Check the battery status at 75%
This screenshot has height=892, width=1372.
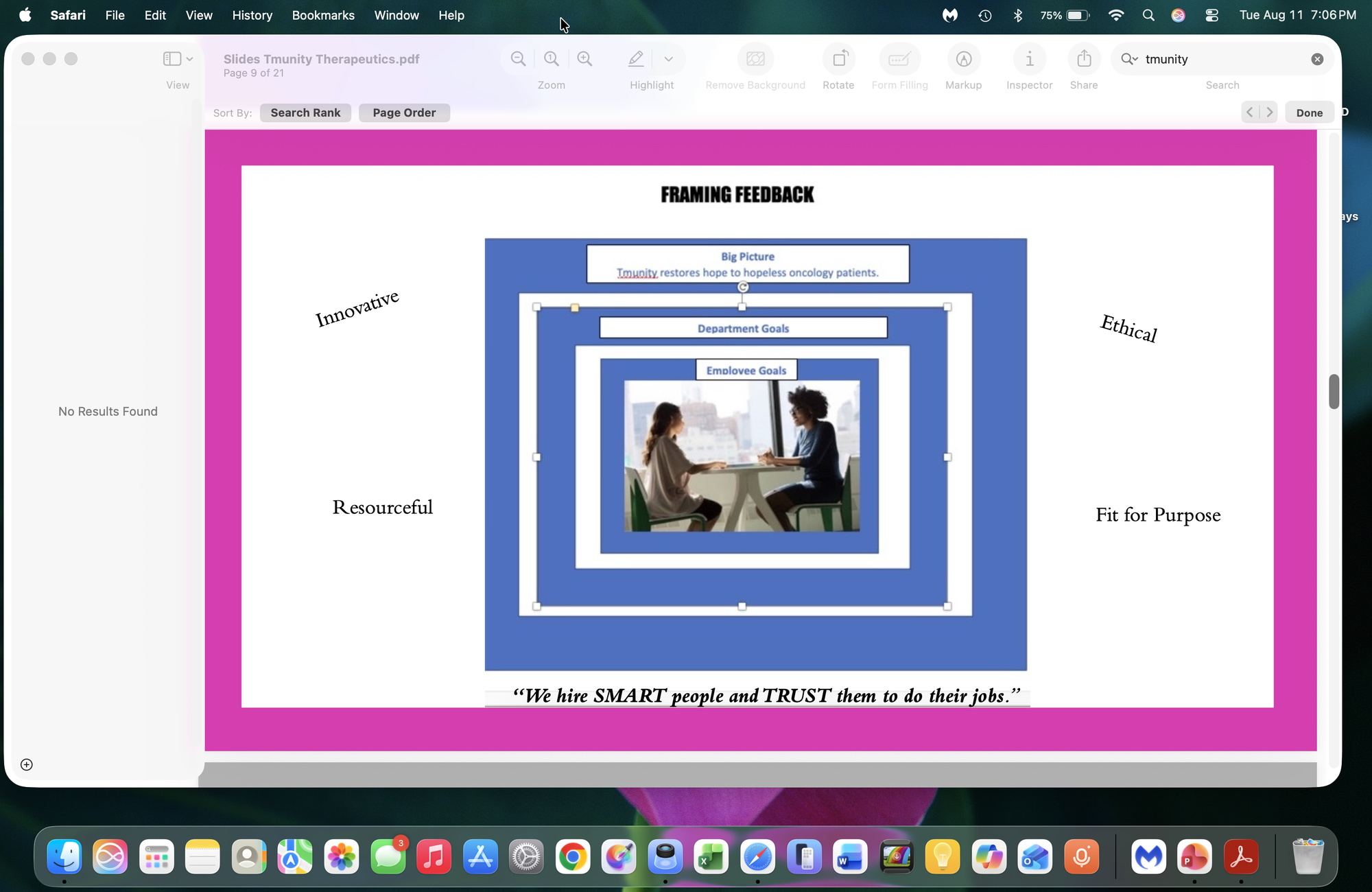1065,15
